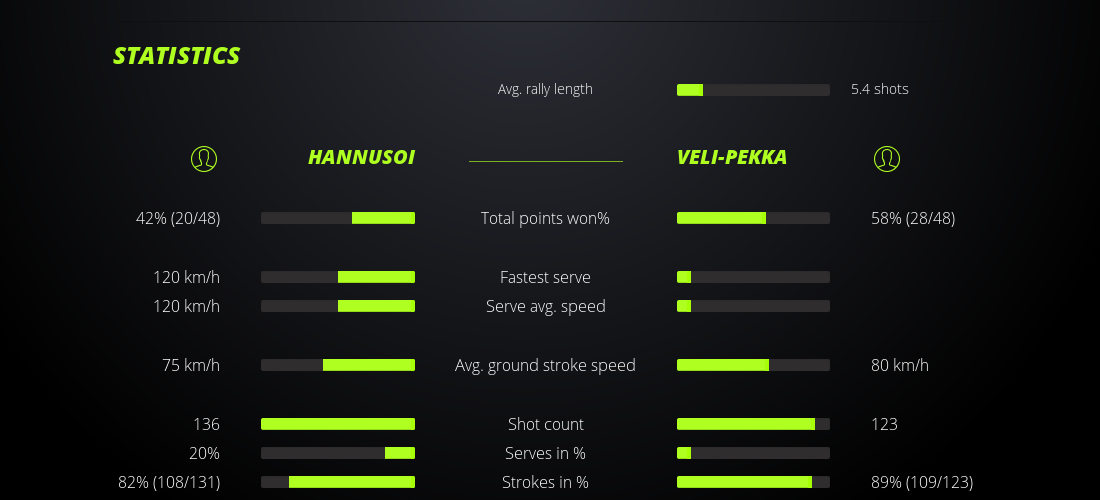Click Hannusoi's Total points won bar
The width and height of the screenshot is (1100, 500).
(338, 218)
